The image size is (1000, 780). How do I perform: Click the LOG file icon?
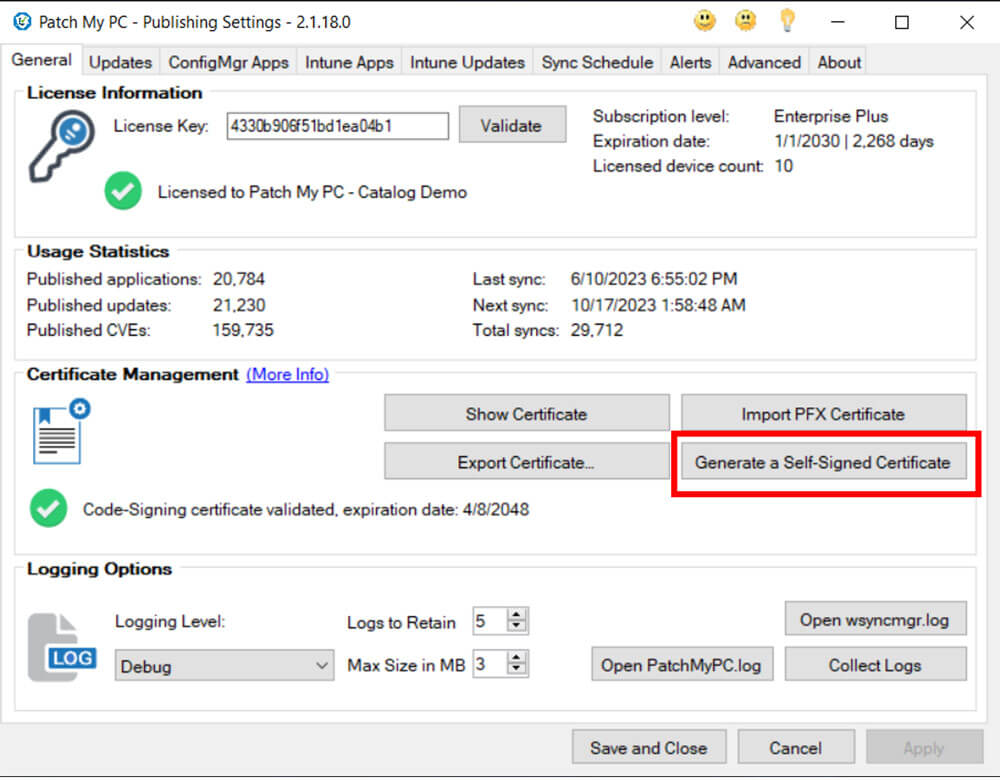62,647
